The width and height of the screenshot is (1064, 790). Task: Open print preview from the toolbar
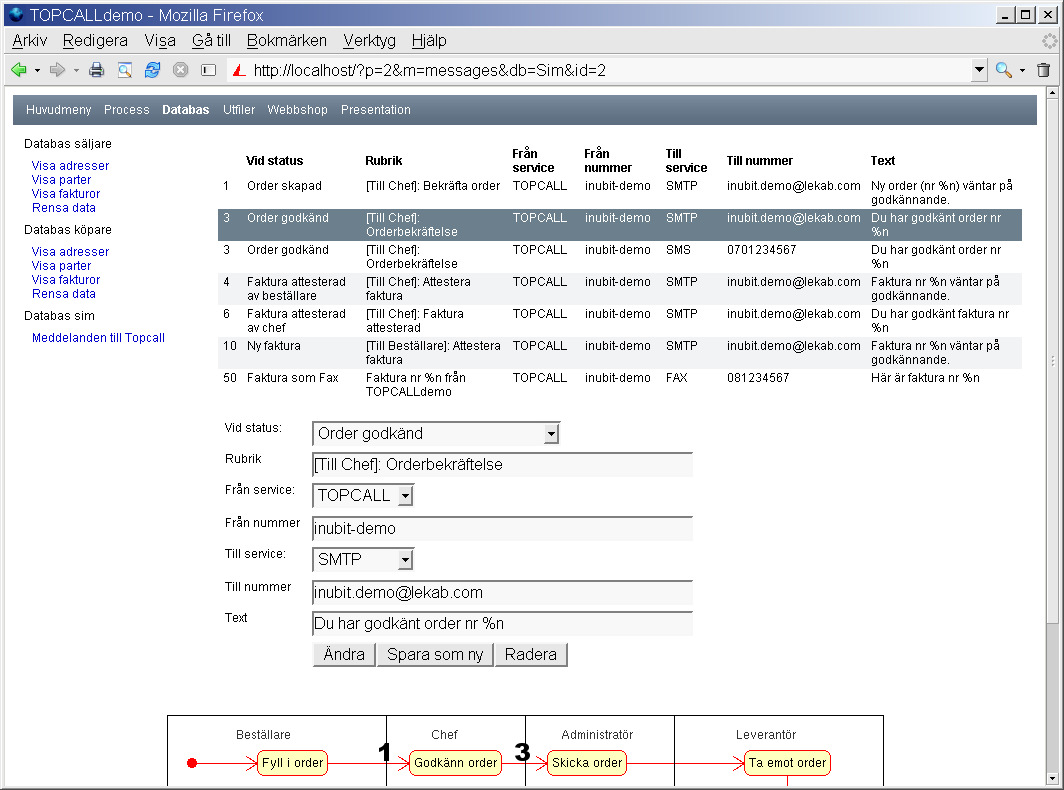(x=125, y=70)
